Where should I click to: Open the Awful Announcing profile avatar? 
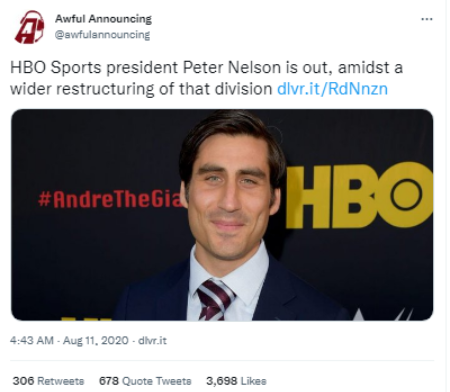(x=29, y=27)
